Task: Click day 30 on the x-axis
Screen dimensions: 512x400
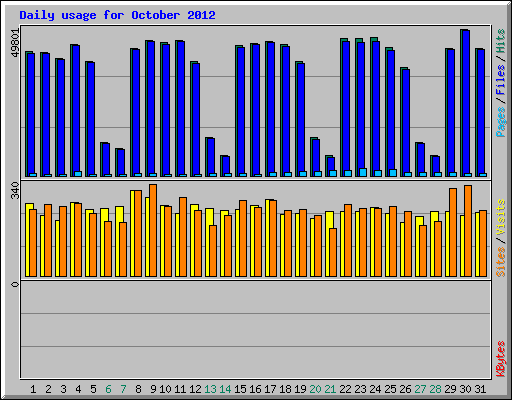Action: (465, 389)
